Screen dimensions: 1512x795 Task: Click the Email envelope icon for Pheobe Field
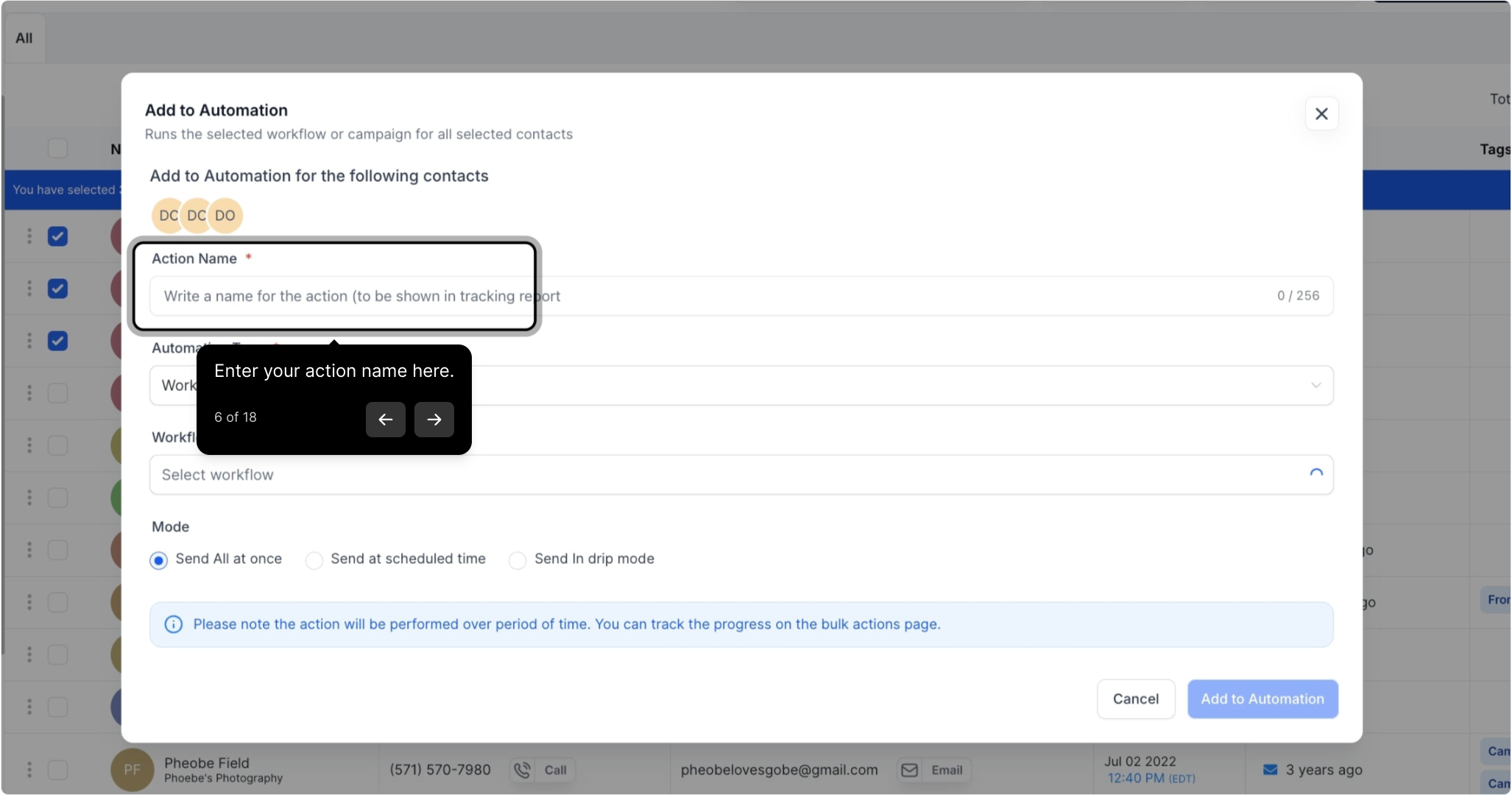[909, 770]
